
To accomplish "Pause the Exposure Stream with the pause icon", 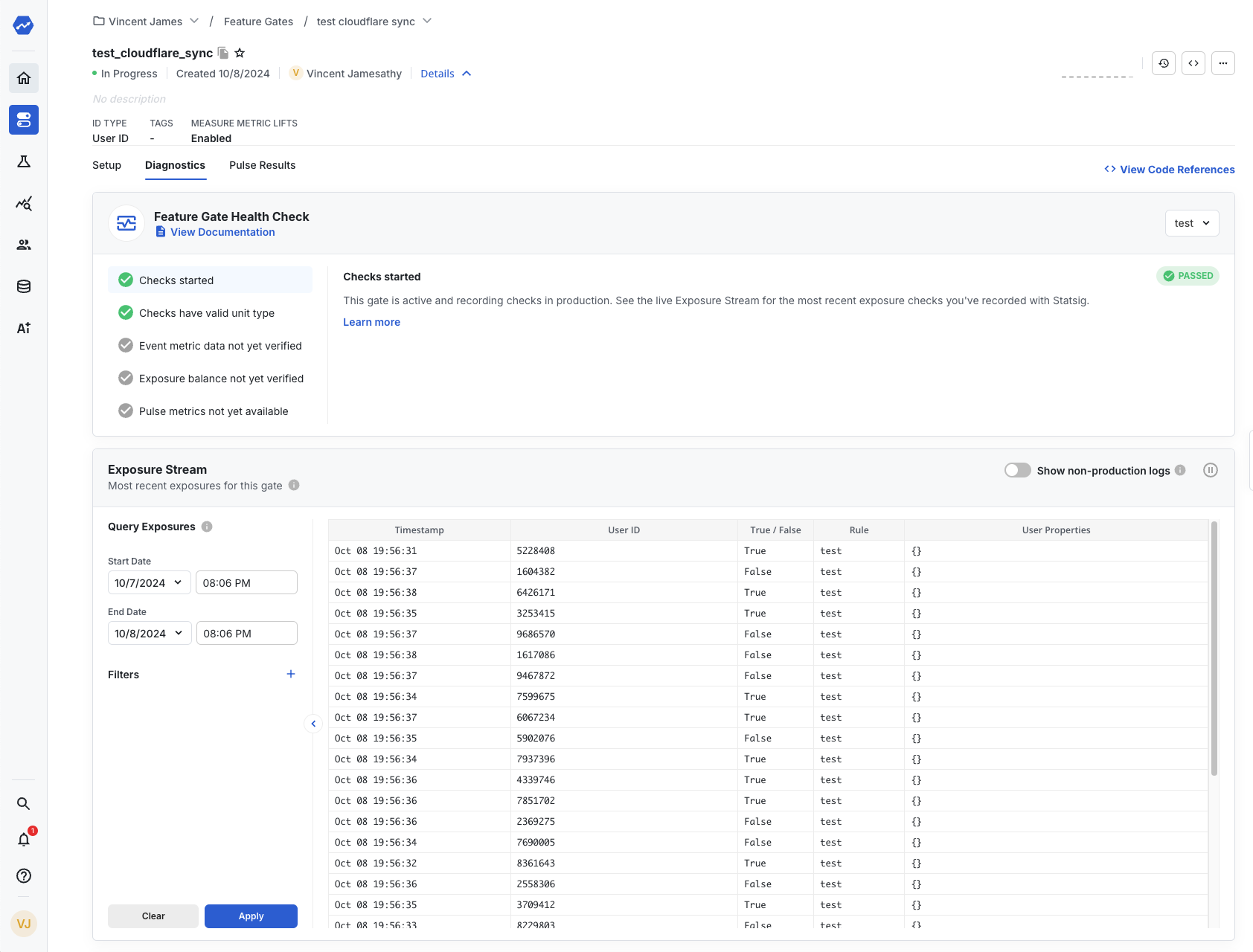I will pyautogui.click(x=1211, y=470).
